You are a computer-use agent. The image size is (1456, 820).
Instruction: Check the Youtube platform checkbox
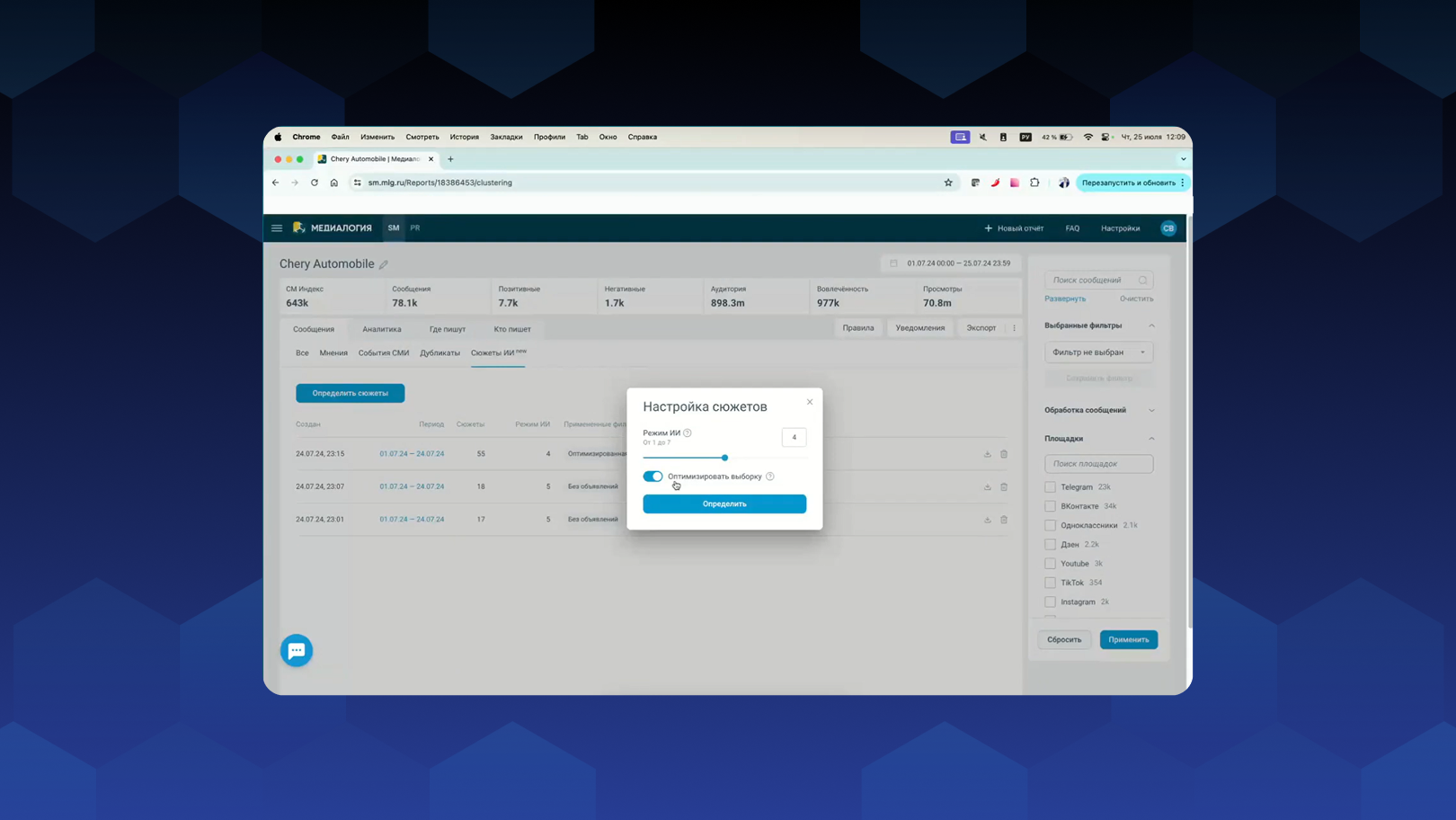[x=1050, y=564]
